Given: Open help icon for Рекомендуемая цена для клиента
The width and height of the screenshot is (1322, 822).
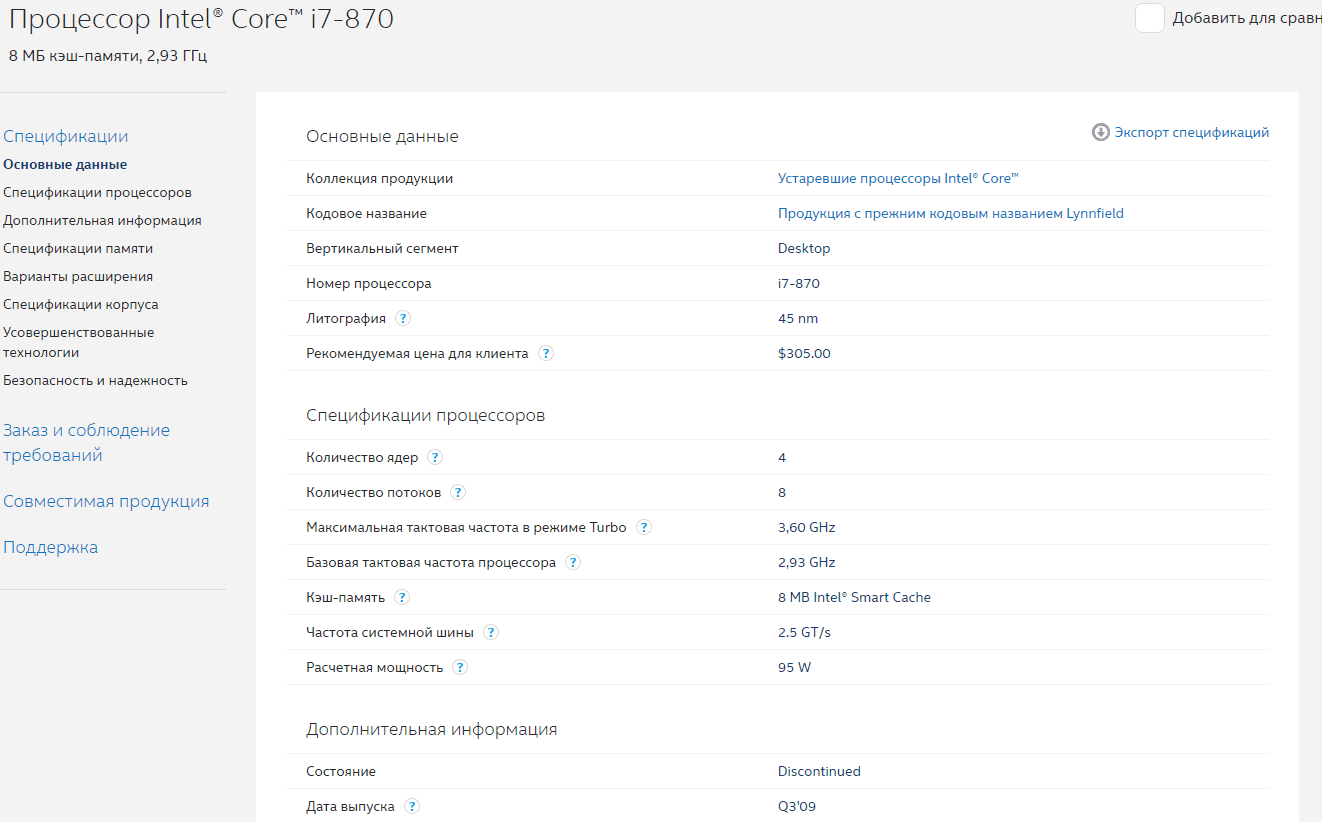Looking at the screenshot, I should click(x=546, y=353).
